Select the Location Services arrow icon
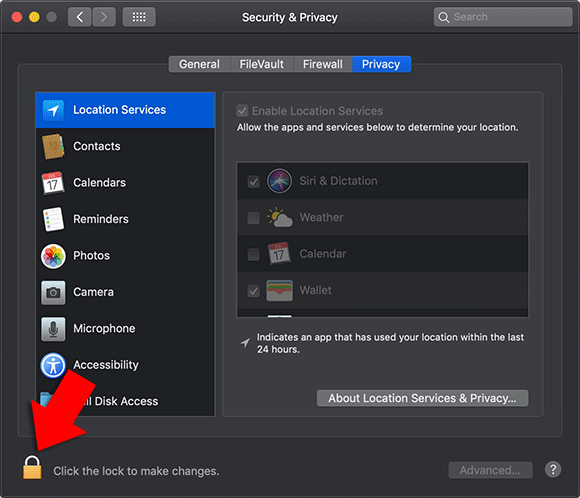The image size is (580, 498). click(x=53, y=110)
